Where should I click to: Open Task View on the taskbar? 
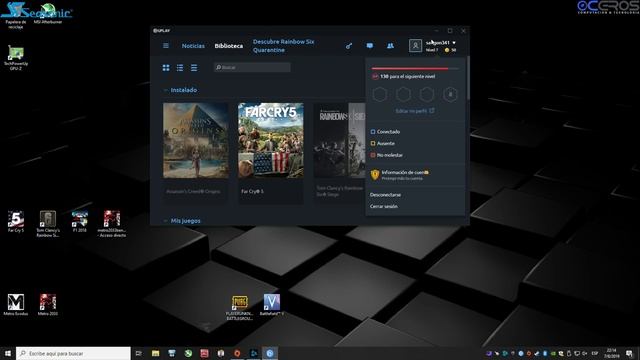click(x=138, y=353)
